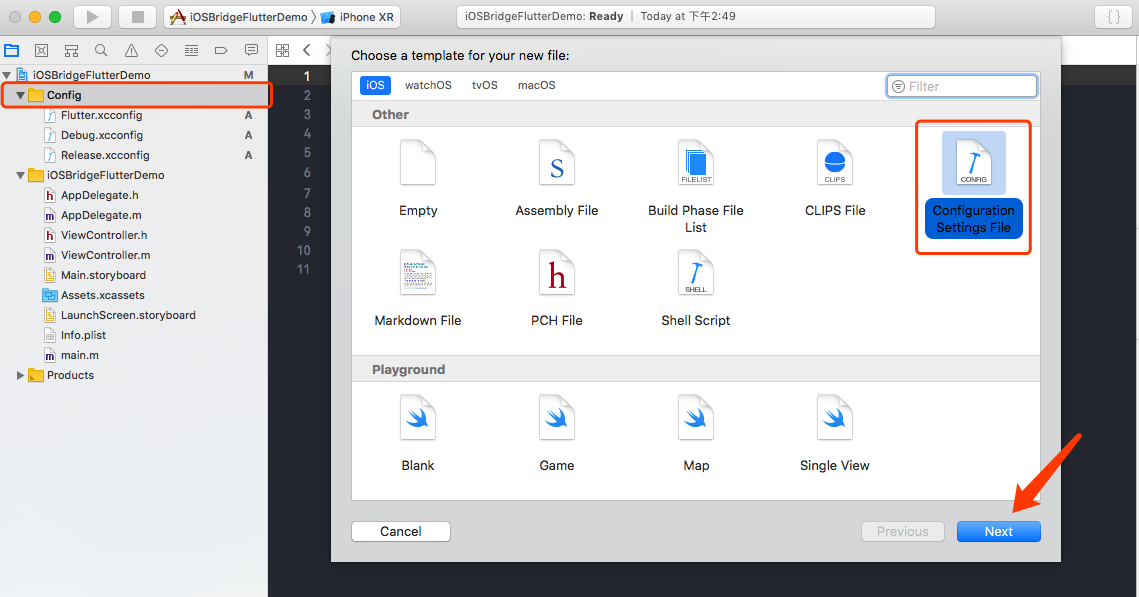Screen dimensions: 1139x597
Task: Open AppDelegate.m in the navigator
Action: [x=101, y=215]
